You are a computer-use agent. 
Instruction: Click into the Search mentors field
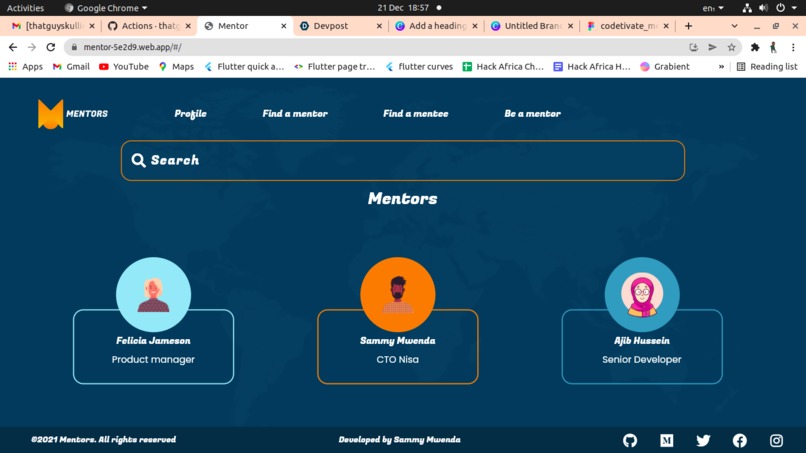pos(402,160)
